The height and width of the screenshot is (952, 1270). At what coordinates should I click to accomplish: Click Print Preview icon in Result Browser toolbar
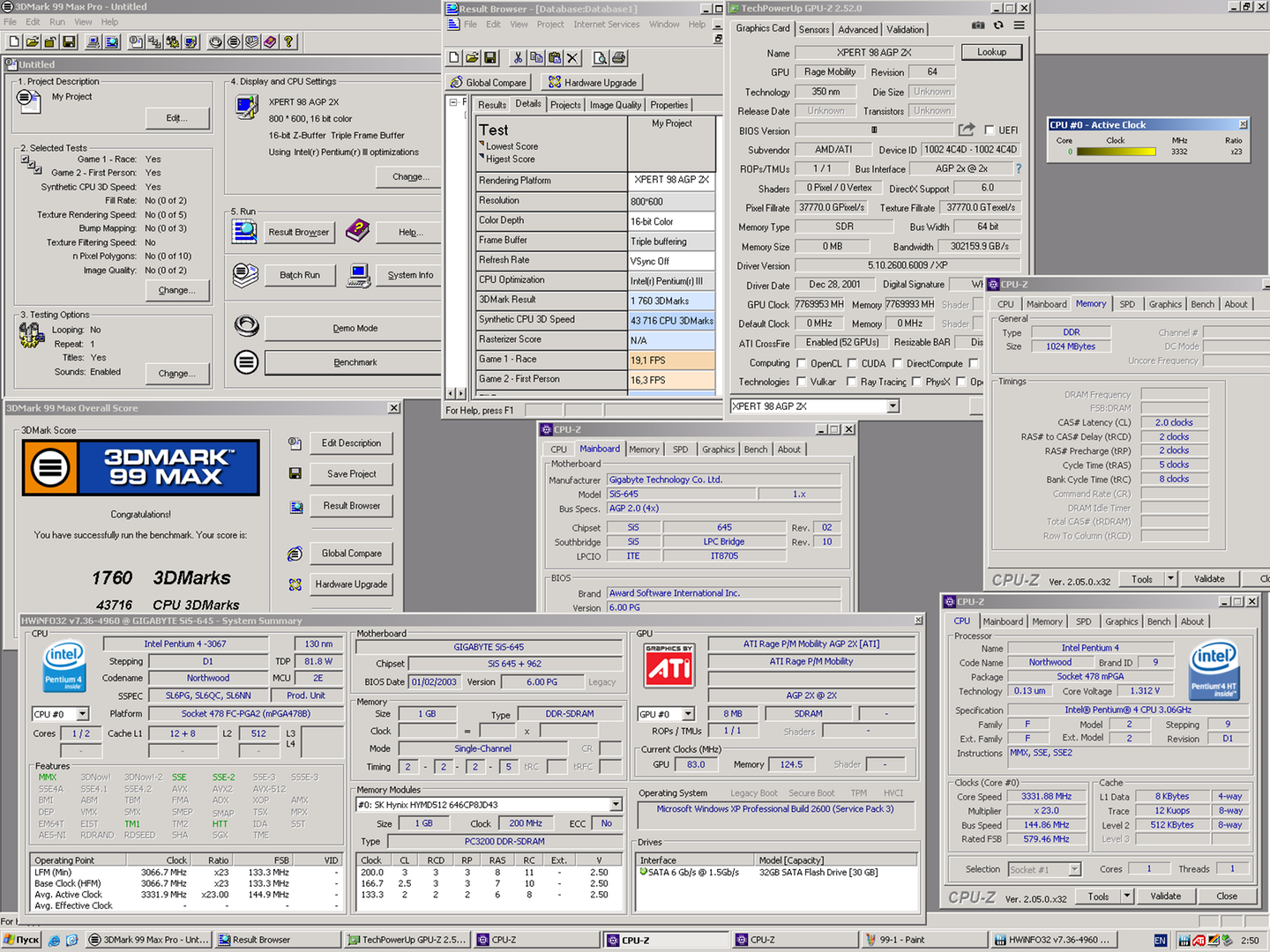(601, 58)
